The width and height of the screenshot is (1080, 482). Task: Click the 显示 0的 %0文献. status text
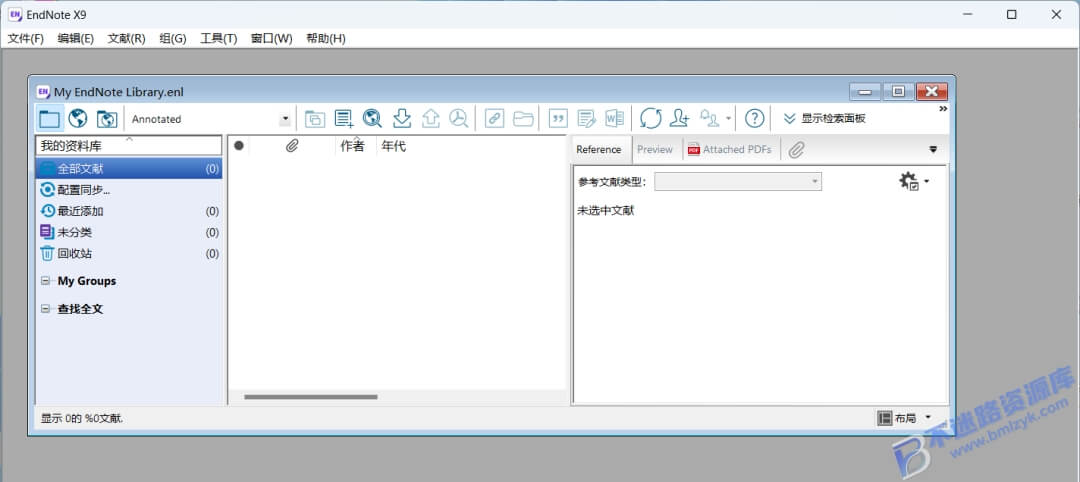tap(82, 418)
